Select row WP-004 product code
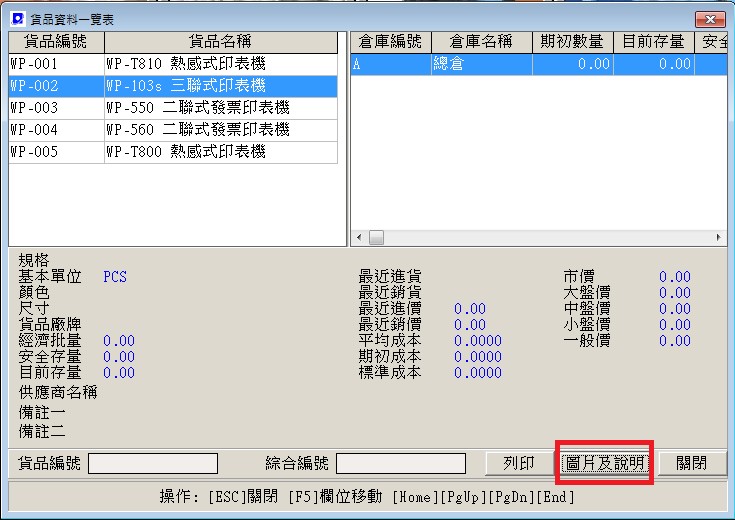This screenshot has width=735, height=520. [56, 130]
